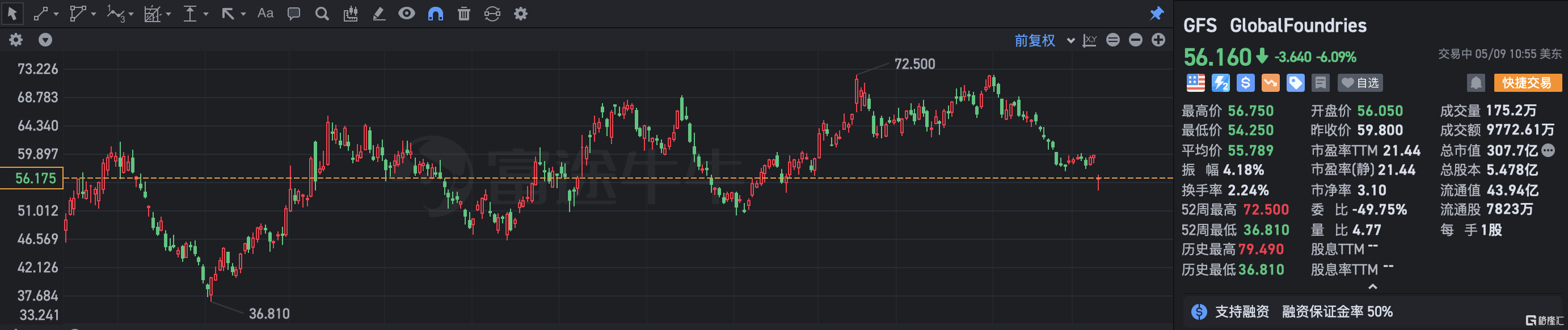Click the X,Y axis coordinate icon
The image size is (1568, 330).
pyautogui.click(x=1090, y=40)
